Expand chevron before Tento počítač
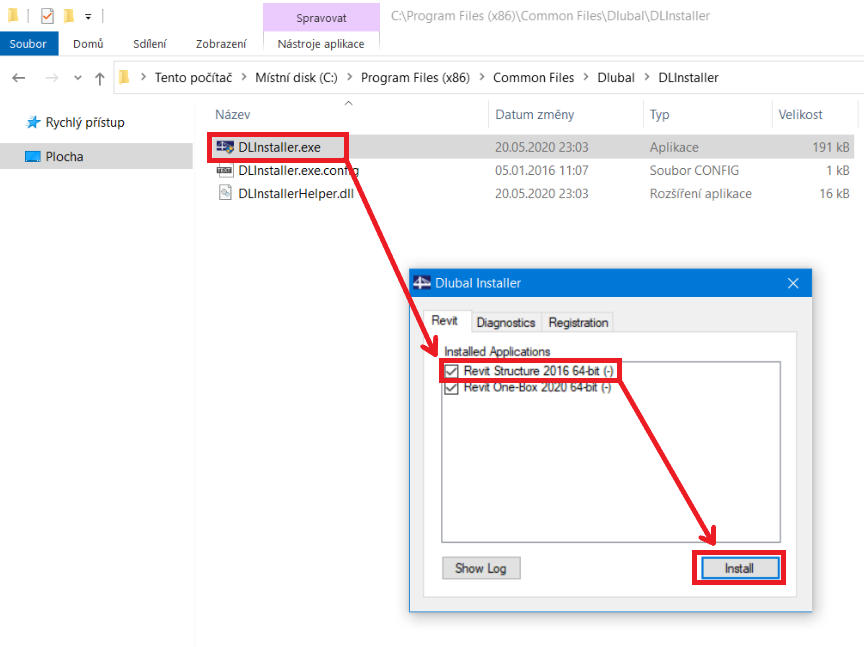The image size is (864, 647). pyautogui.click(x=143, y=77)
